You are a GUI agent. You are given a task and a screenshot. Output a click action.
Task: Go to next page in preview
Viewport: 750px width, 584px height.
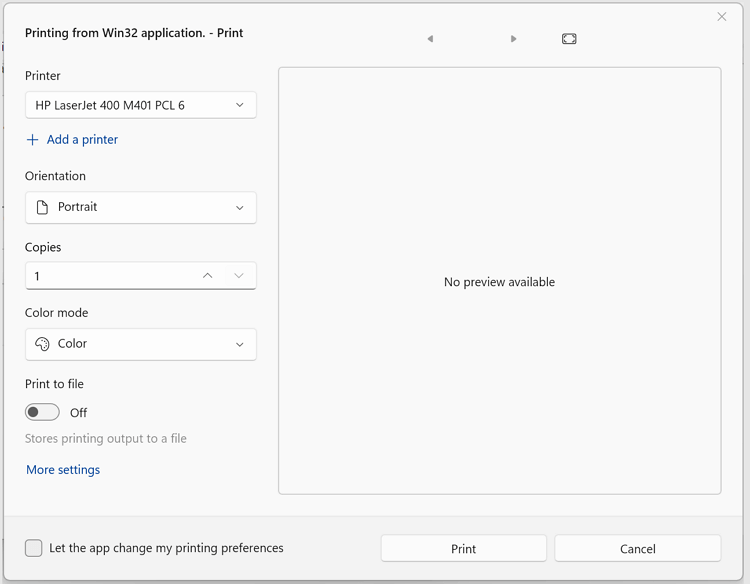[513, 39]
